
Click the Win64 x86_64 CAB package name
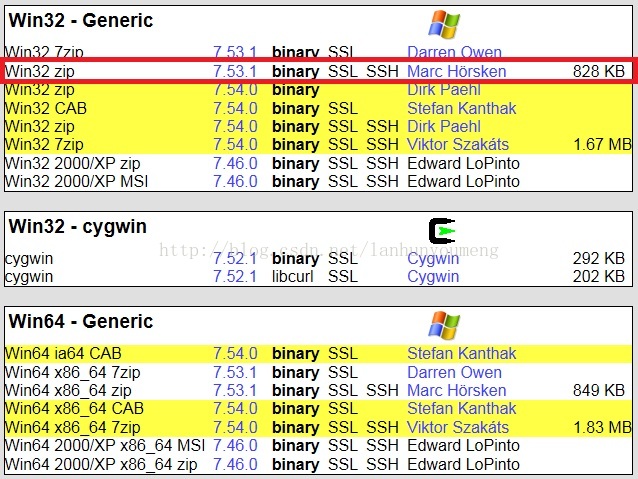(x=74, y=408)
